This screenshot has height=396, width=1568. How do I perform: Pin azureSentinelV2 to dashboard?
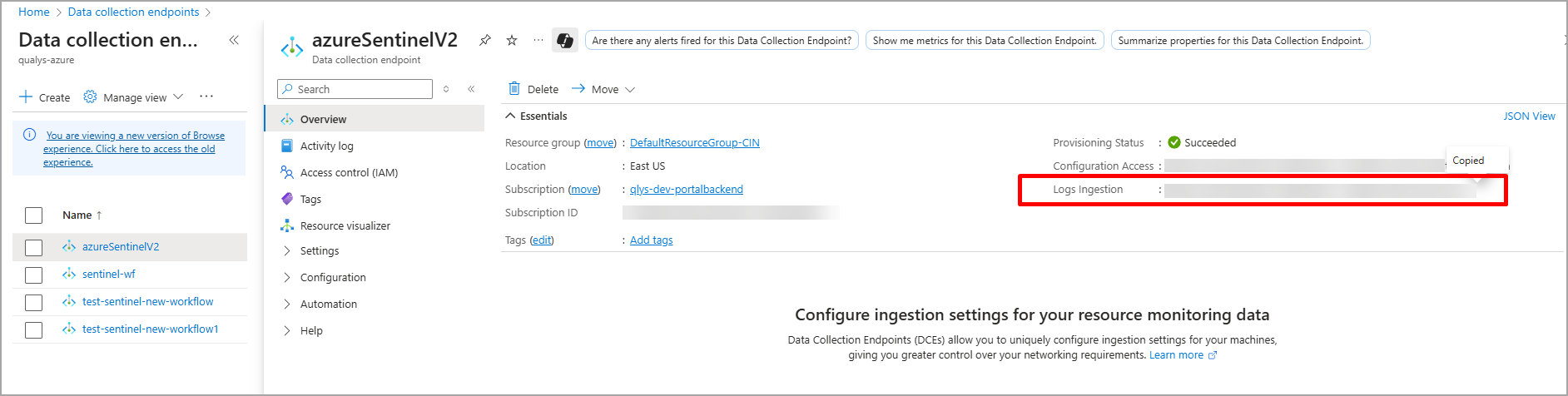(484, 40)
